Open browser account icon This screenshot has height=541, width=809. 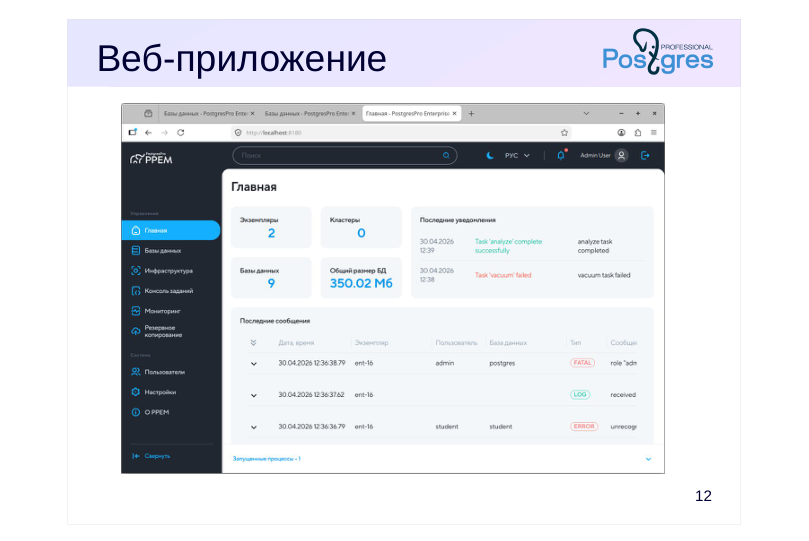621,133
